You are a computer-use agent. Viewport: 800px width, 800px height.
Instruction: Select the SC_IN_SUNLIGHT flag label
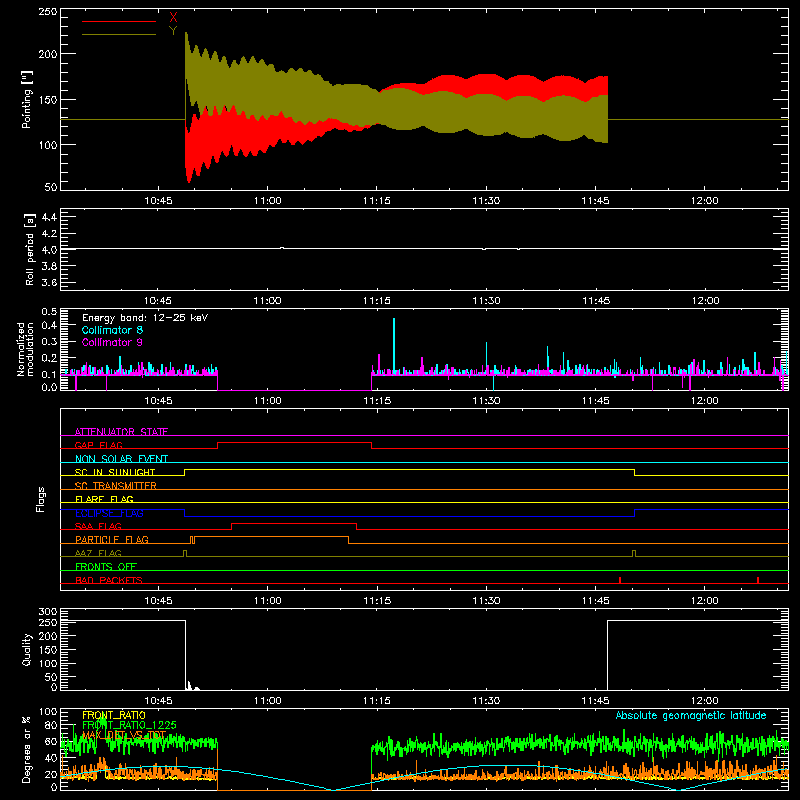(x=115, y=472)
